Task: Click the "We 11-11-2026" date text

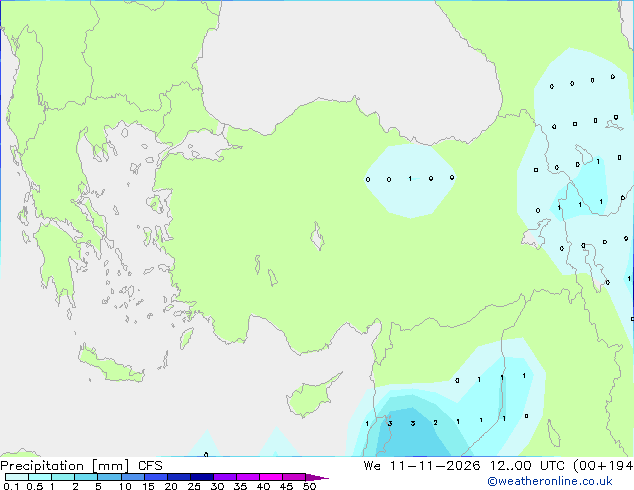Action: tap(422, 466)
